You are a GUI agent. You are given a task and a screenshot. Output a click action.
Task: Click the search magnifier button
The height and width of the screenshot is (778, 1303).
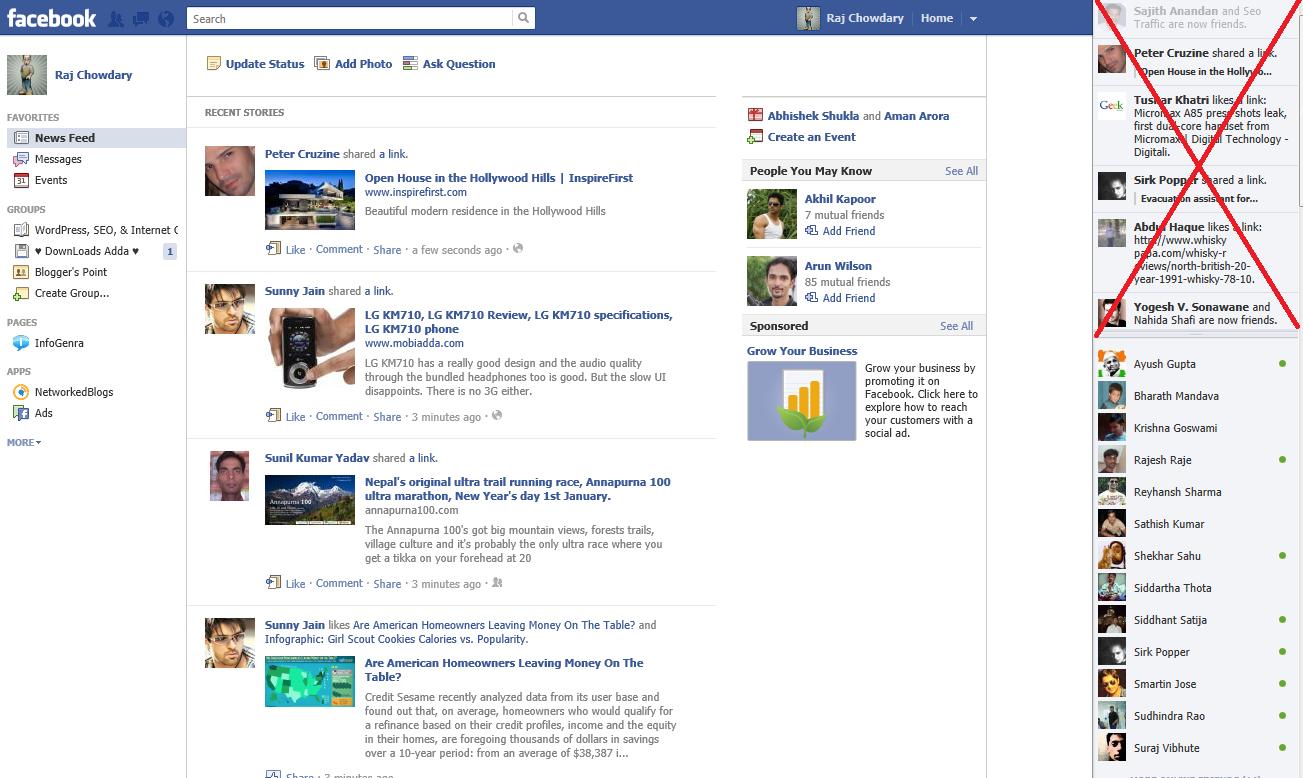point(523,18)
